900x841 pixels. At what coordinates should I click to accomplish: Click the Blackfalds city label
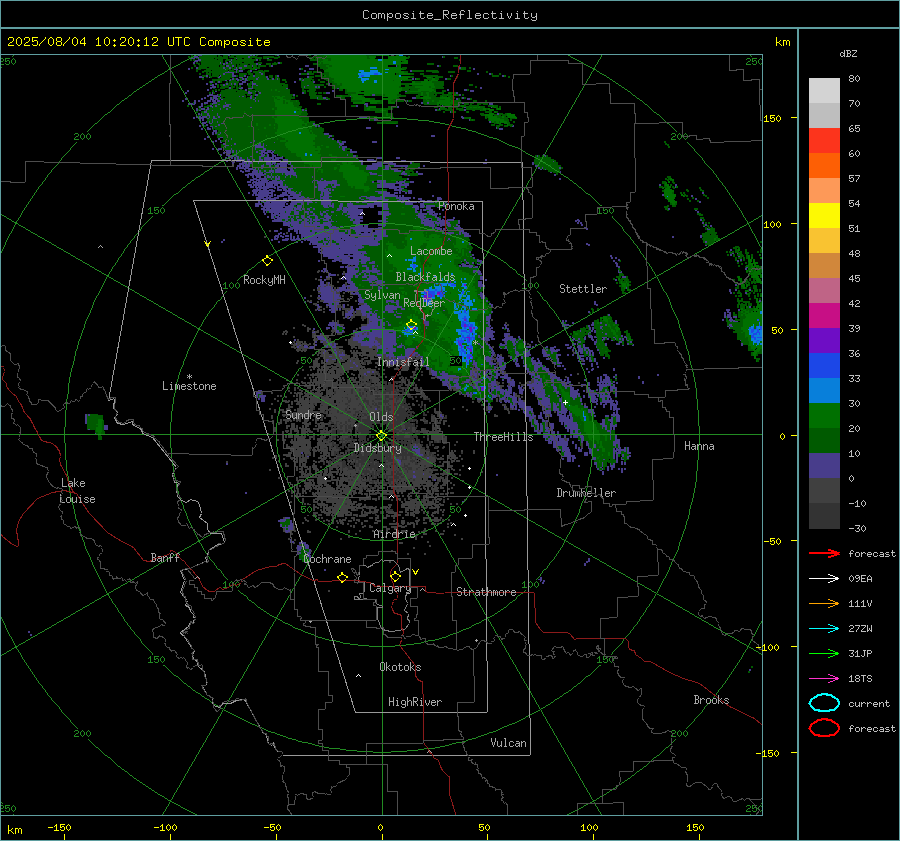coord(425,277)
